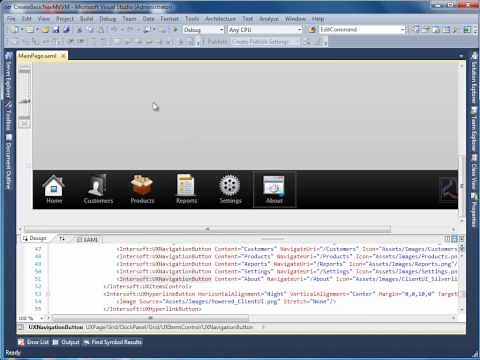Click the Powered by ClientUI logo
The width and height of the screenshot is (480, 360).
coord(448,189)
